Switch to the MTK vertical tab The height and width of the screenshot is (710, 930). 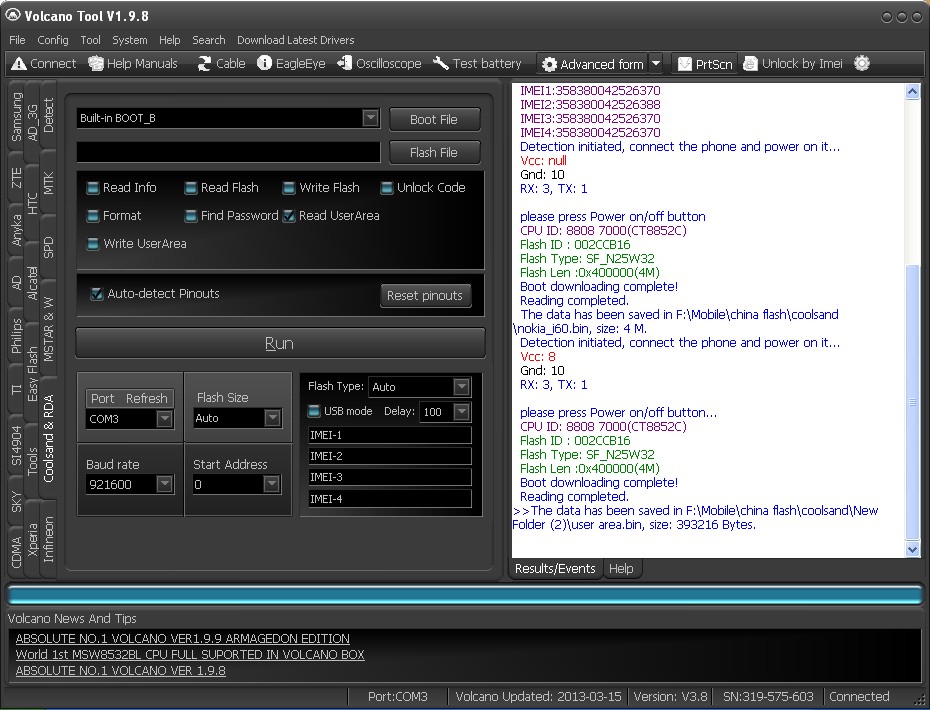tap(48, 183)
